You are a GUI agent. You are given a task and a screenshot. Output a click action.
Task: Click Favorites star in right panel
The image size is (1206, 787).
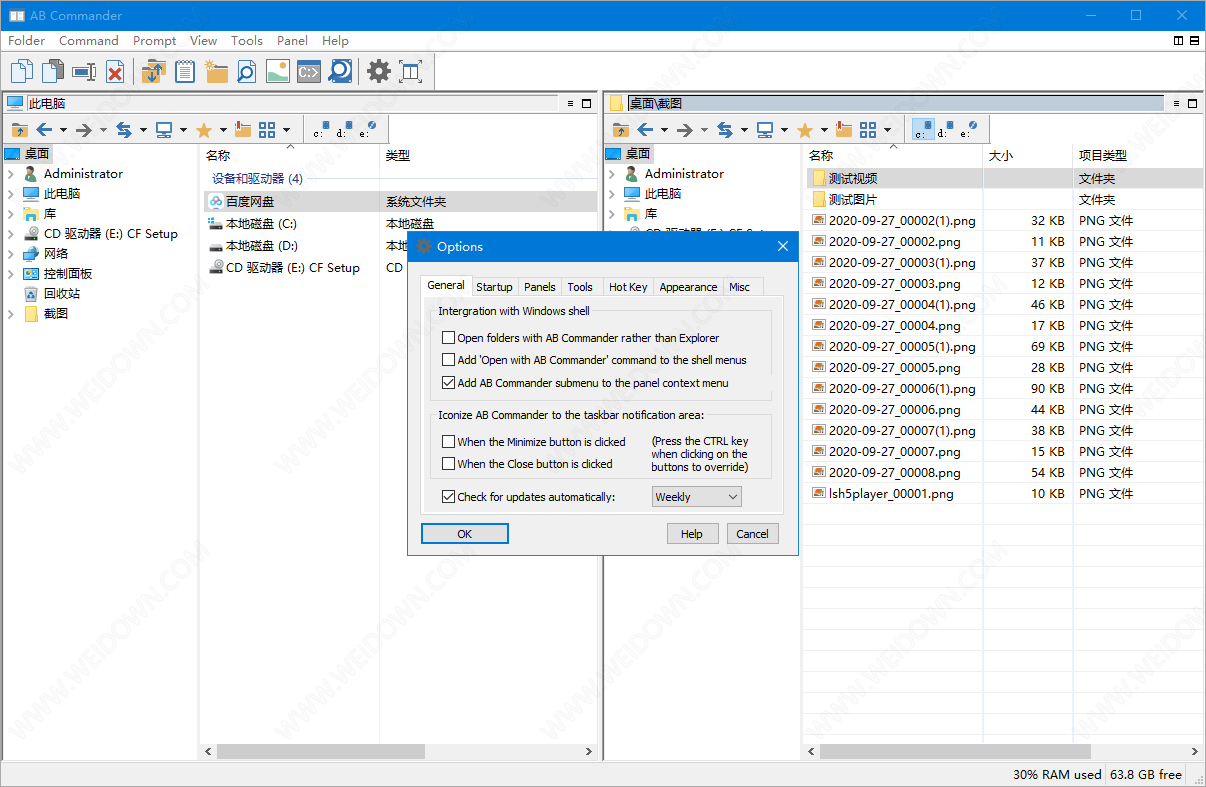[805, 130]
